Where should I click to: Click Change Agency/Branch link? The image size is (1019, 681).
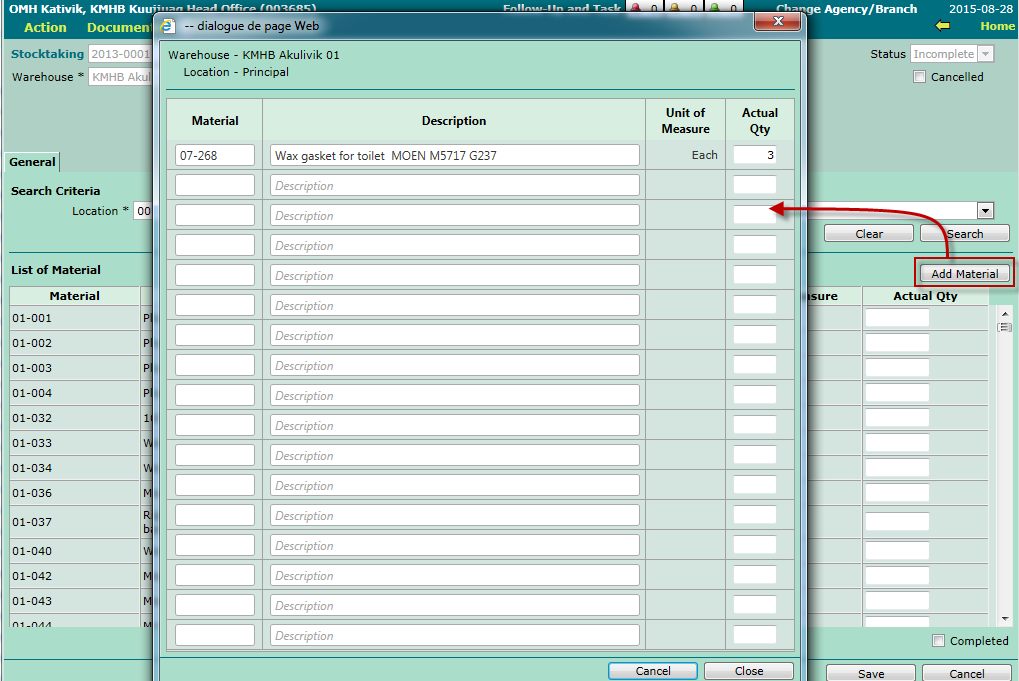click(846, 9)
